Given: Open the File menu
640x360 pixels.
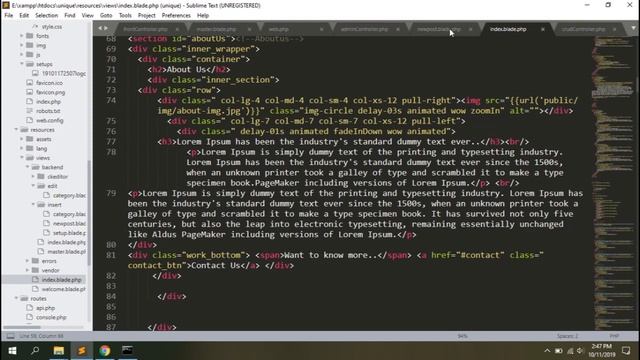Looking at the screenshot, I should (9, 16).
